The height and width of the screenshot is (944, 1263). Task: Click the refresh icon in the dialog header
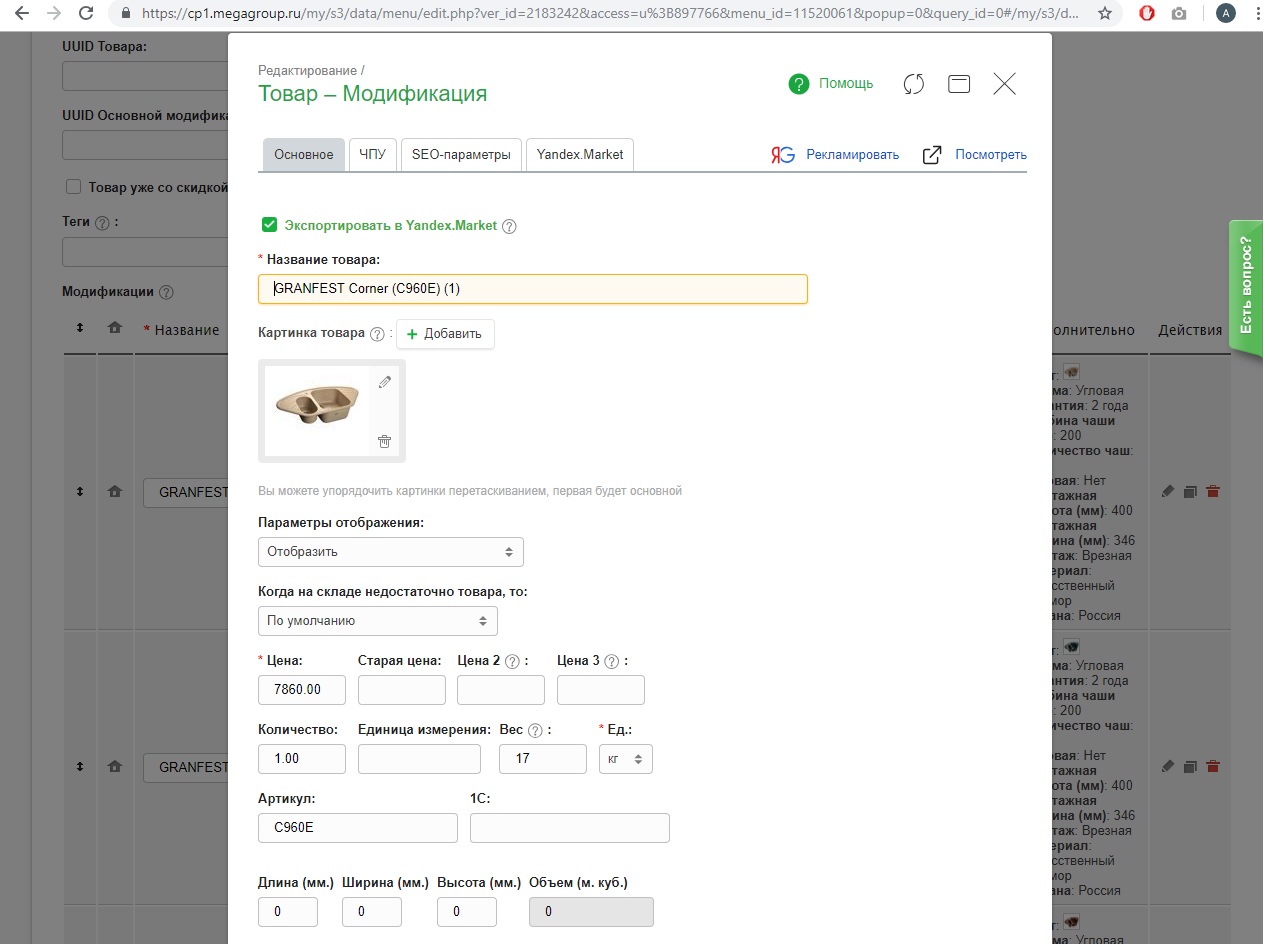click(x=913, y=84)
